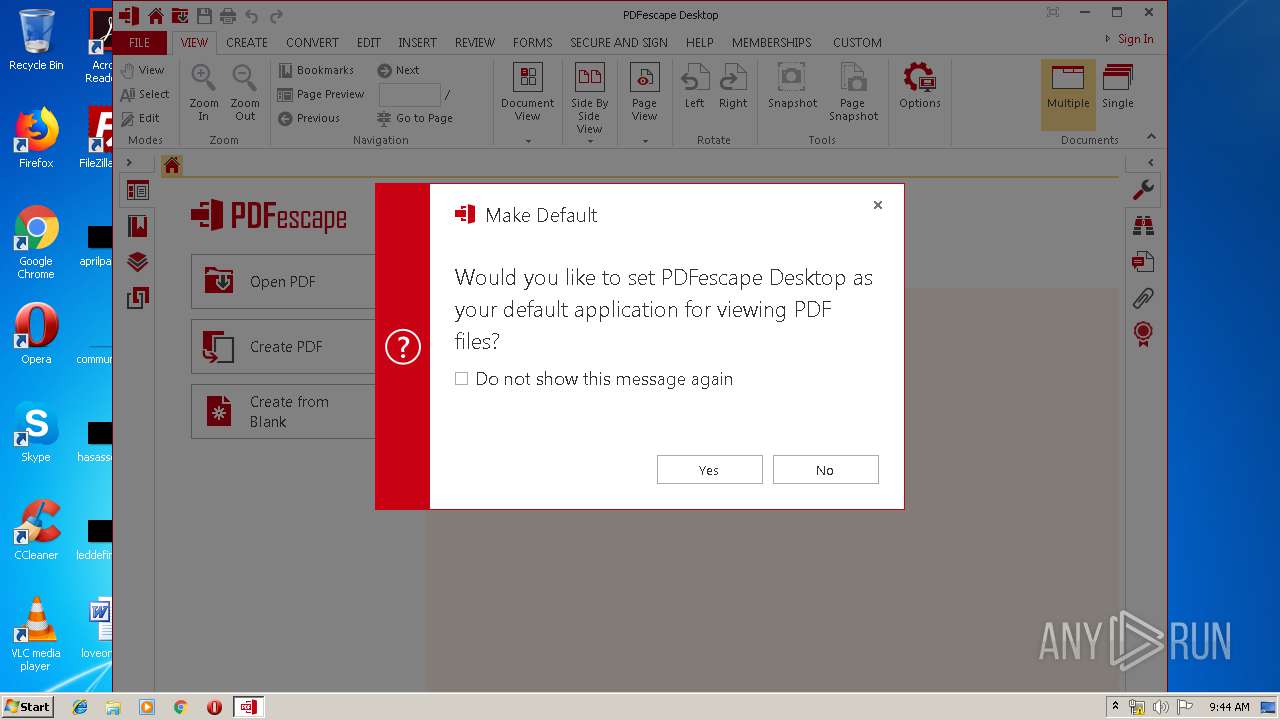This screenshot has width=1280, height=720.
Task: Click Create from Blank button
Action: [x=283, y=411]
